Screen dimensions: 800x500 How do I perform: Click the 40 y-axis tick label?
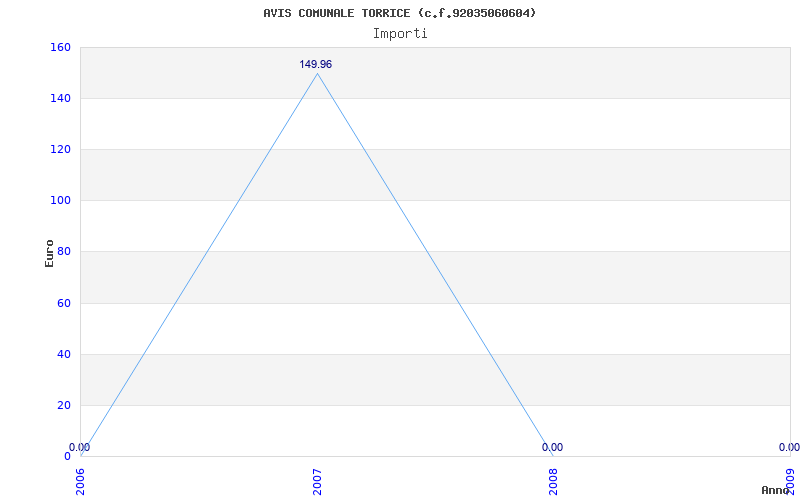tap(63, 355)
